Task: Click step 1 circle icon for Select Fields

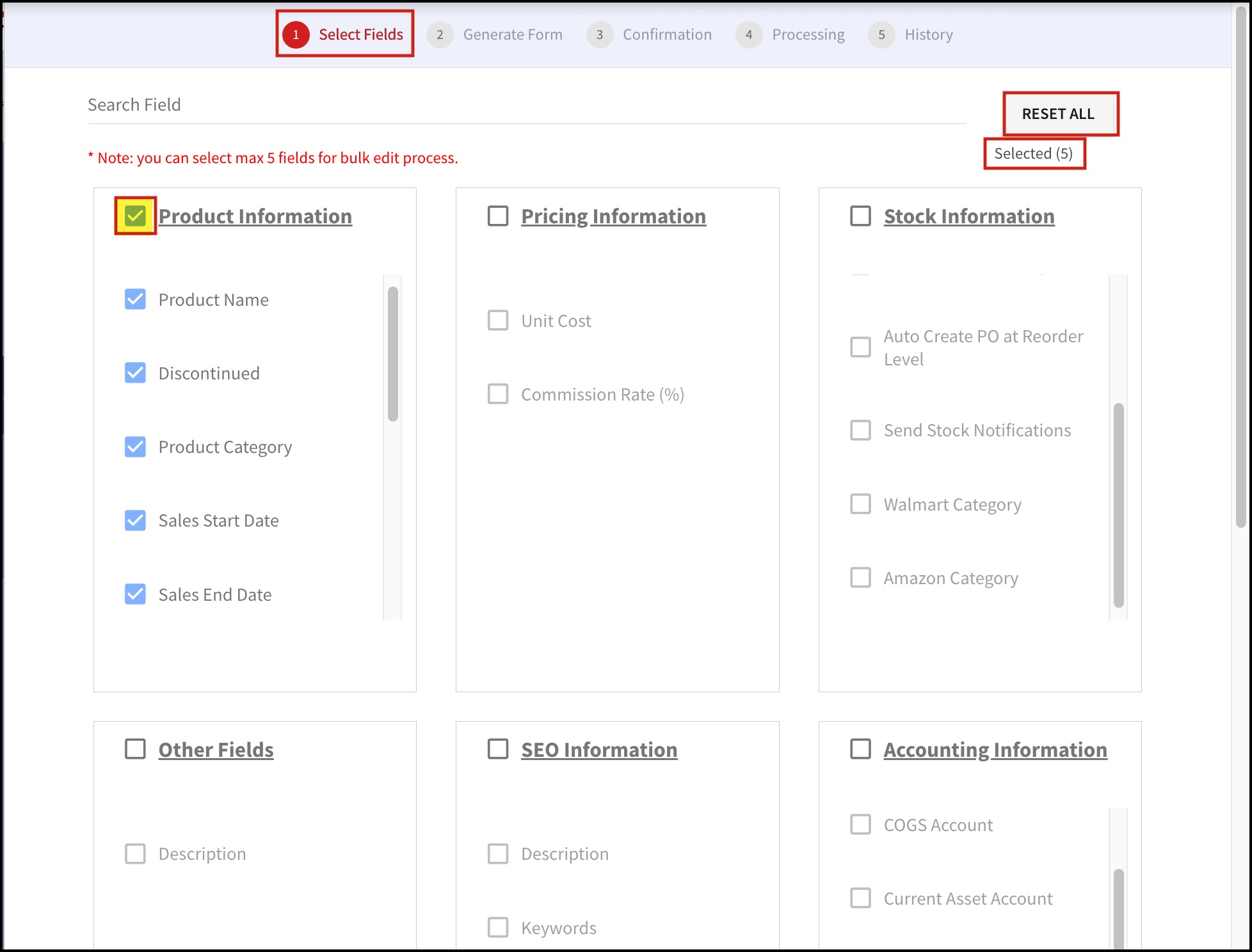Action: [x=296, y=35]
